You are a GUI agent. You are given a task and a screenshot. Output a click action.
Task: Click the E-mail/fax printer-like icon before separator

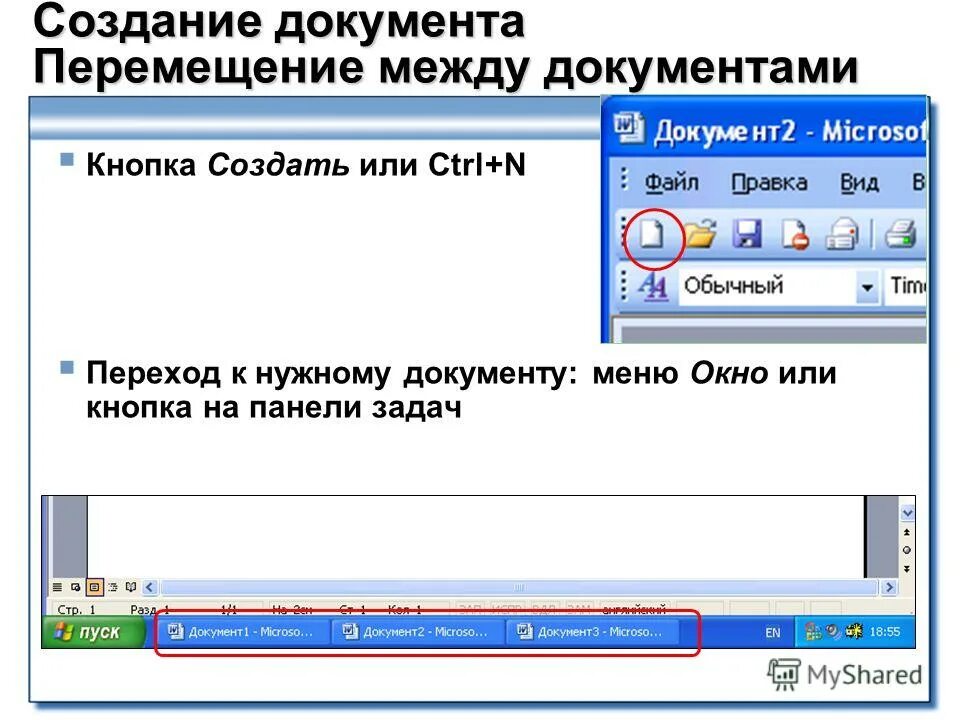pyautogui.click(x=842, y=235)
